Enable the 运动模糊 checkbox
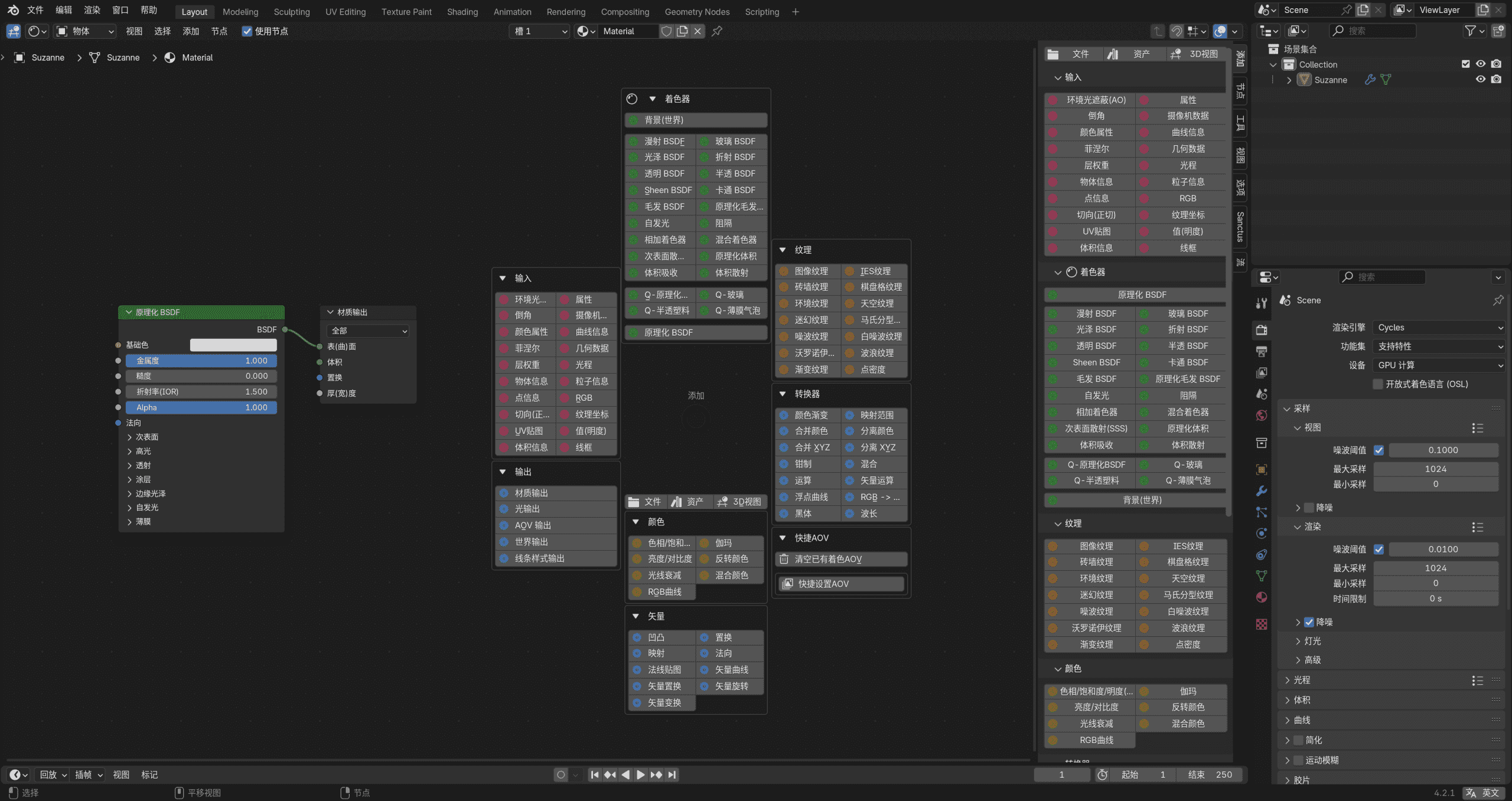 [1298, 760]
